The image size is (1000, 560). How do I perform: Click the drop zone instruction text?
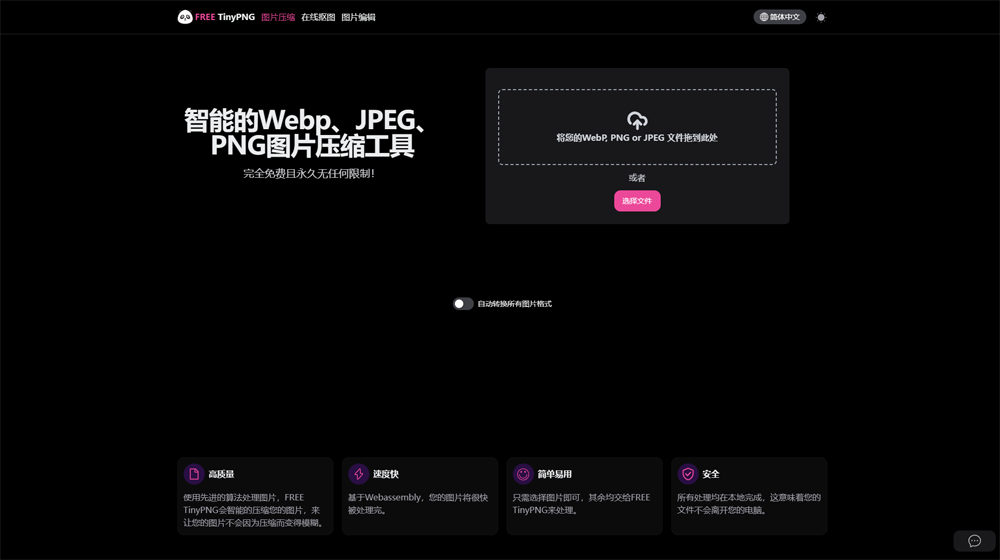click(637, 138)
